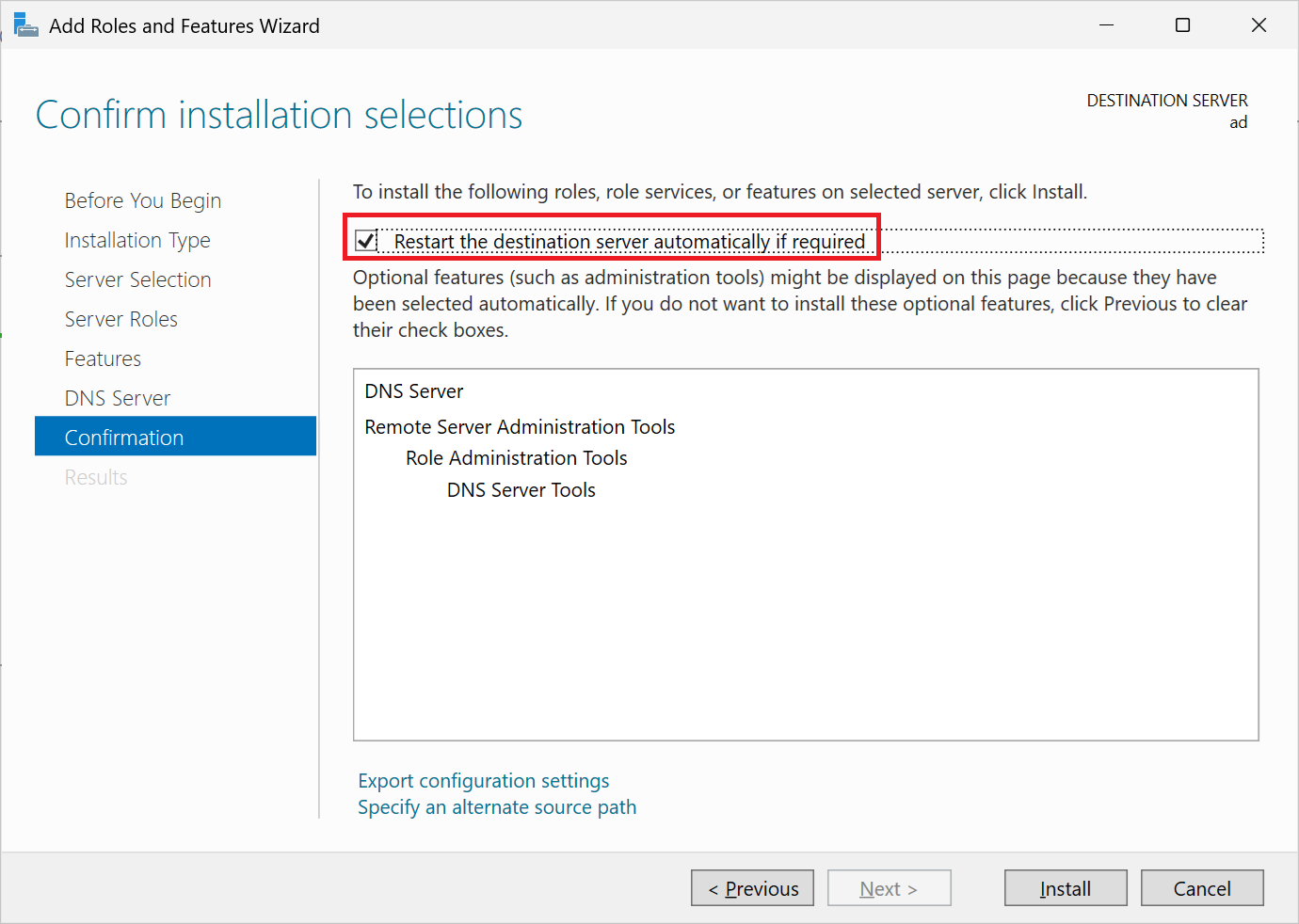Open the 'DNS Server' sidebar entry
This screenshot has width=1299, height=924.
(x=117, y=398)
